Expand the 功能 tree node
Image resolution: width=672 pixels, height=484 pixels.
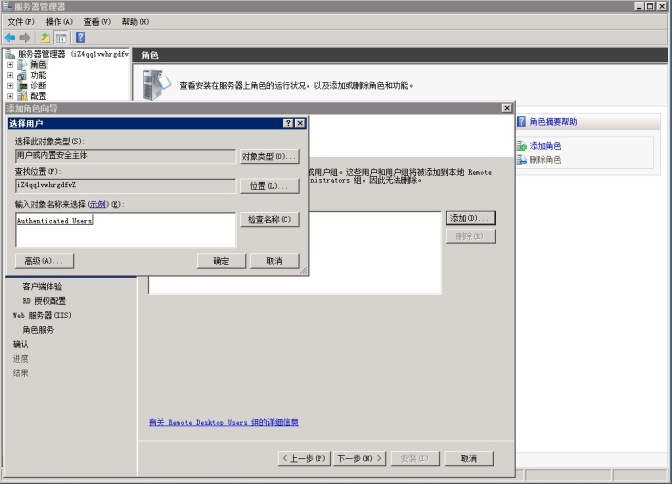(10, 75)
